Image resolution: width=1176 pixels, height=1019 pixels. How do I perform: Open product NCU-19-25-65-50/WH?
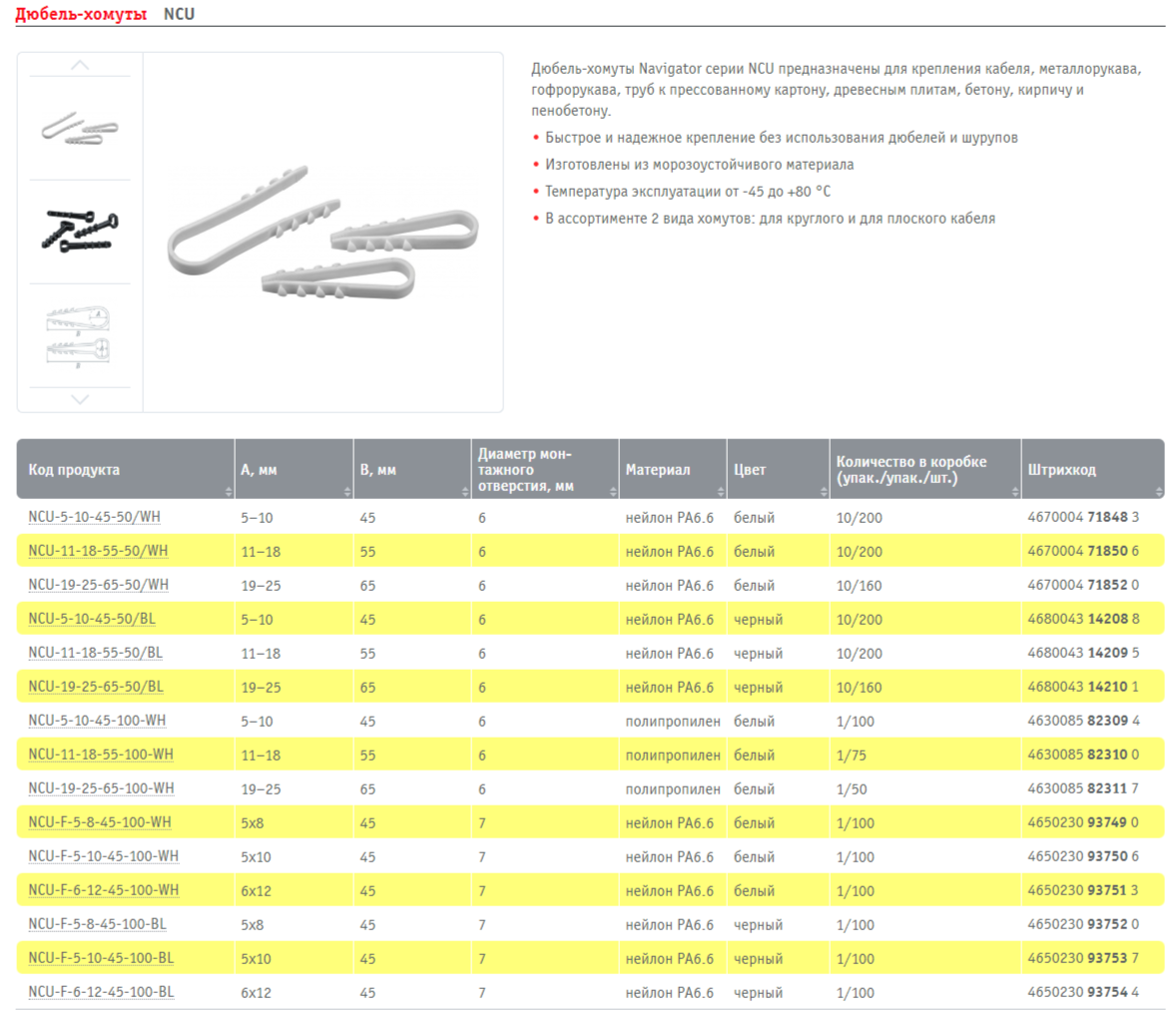coord(98,585)
